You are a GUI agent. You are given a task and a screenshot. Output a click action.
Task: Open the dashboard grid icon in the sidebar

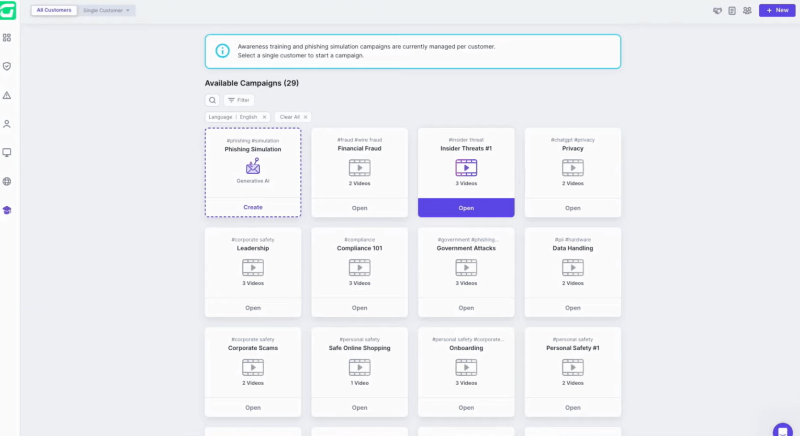pos(7,38)
